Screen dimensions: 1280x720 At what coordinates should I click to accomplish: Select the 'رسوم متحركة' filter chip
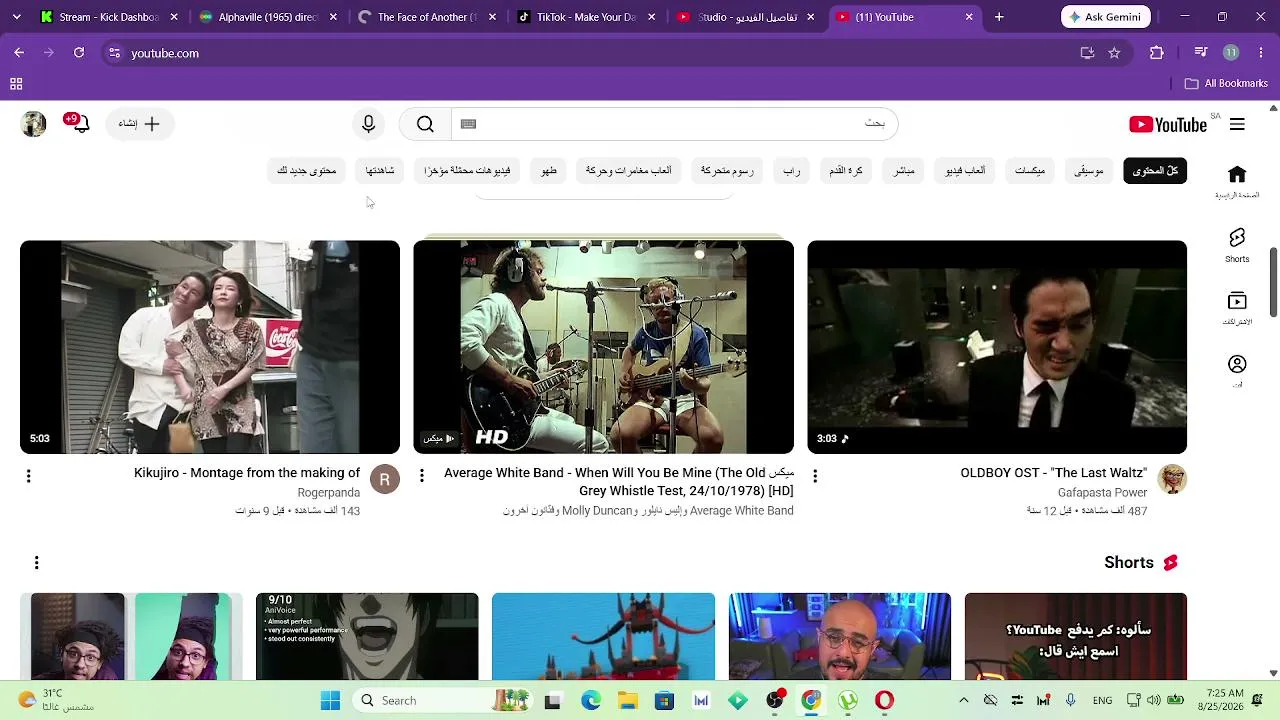tap(727, 171)
